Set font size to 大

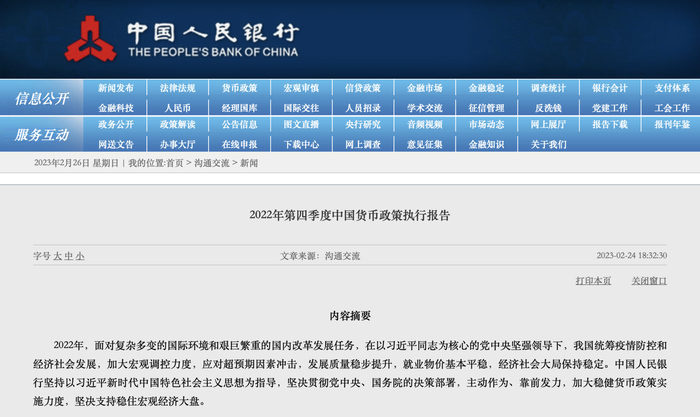57,256
